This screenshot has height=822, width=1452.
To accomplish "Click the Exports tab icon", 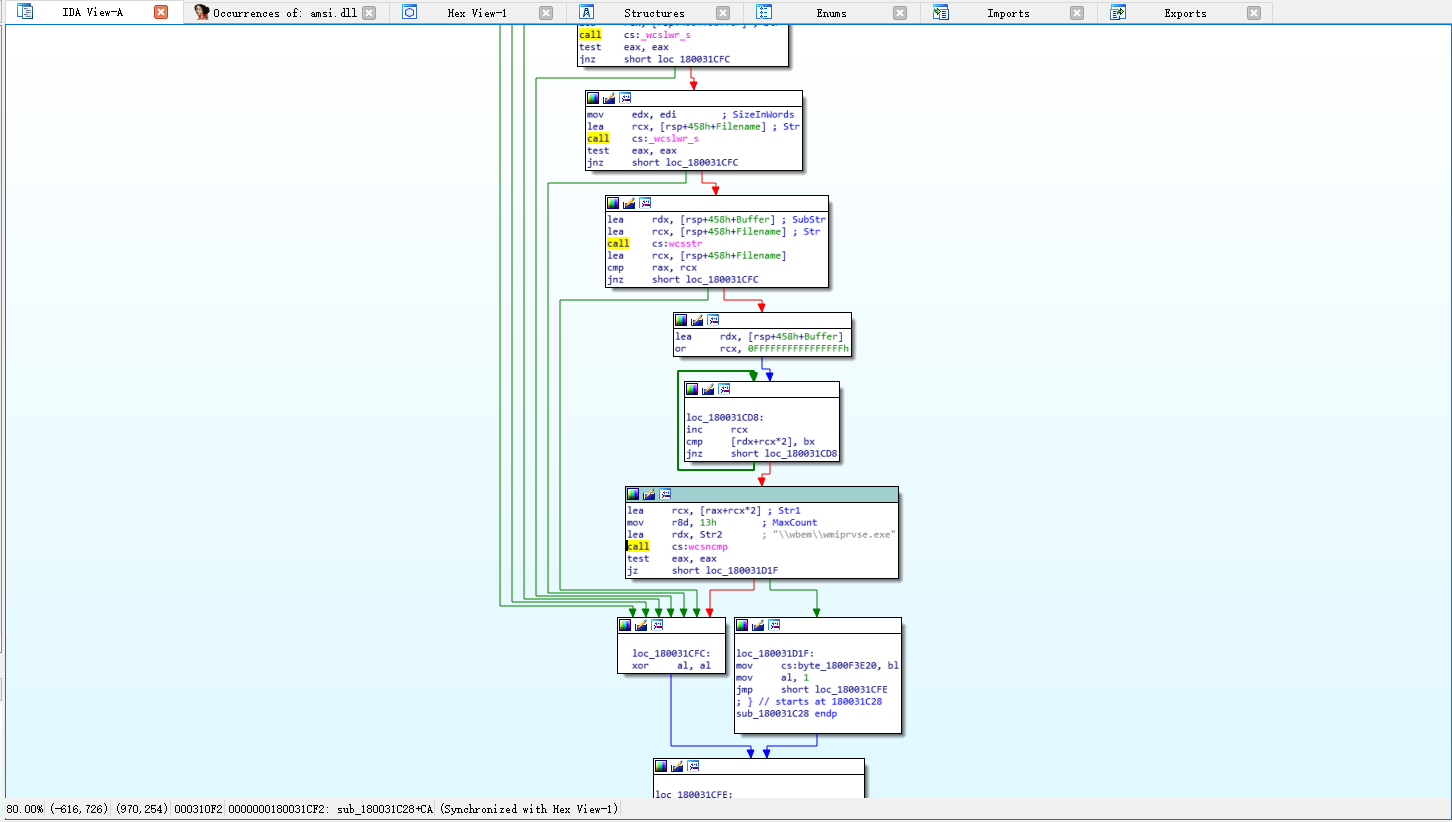I will pyautogui.click(x=1118, y=13).
